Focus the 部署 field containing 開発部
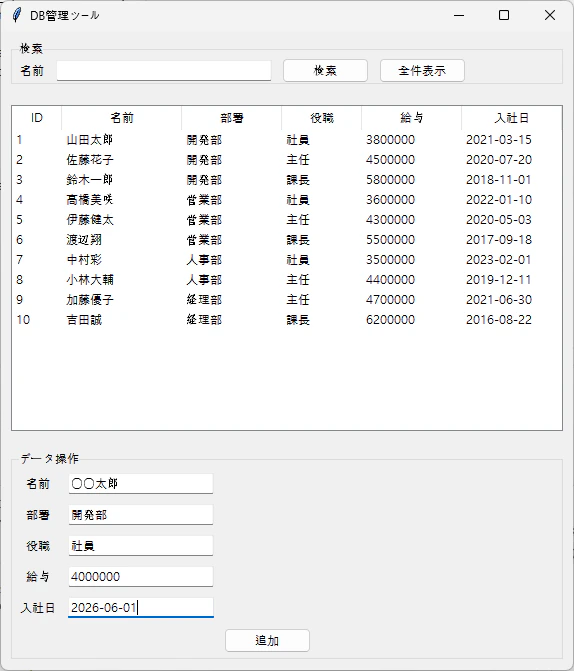Viewport: 574px width, 671px height. (x=141, y=515)
